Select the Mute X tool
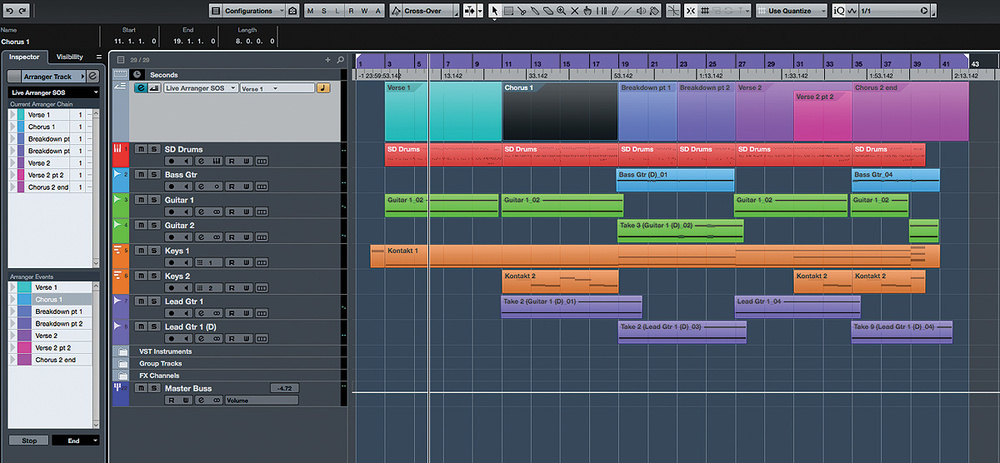The image size is (1000, 463). 575,11
